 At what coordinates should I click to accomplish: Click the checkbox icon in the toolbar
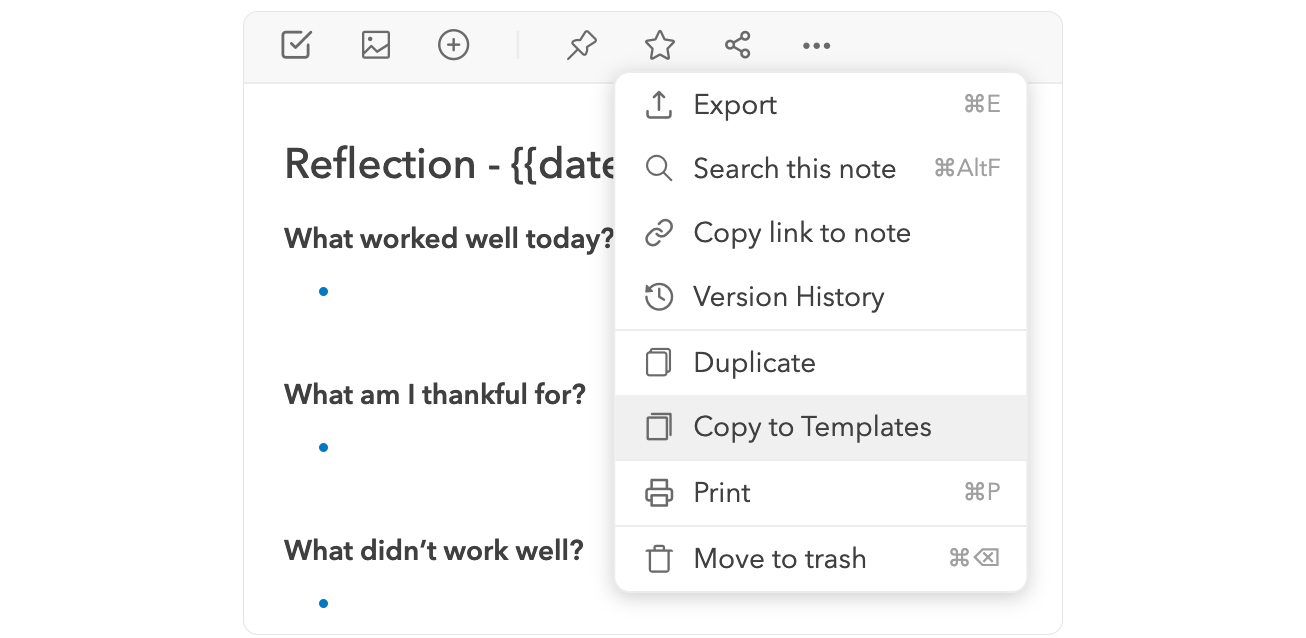[x=296, y=45]
